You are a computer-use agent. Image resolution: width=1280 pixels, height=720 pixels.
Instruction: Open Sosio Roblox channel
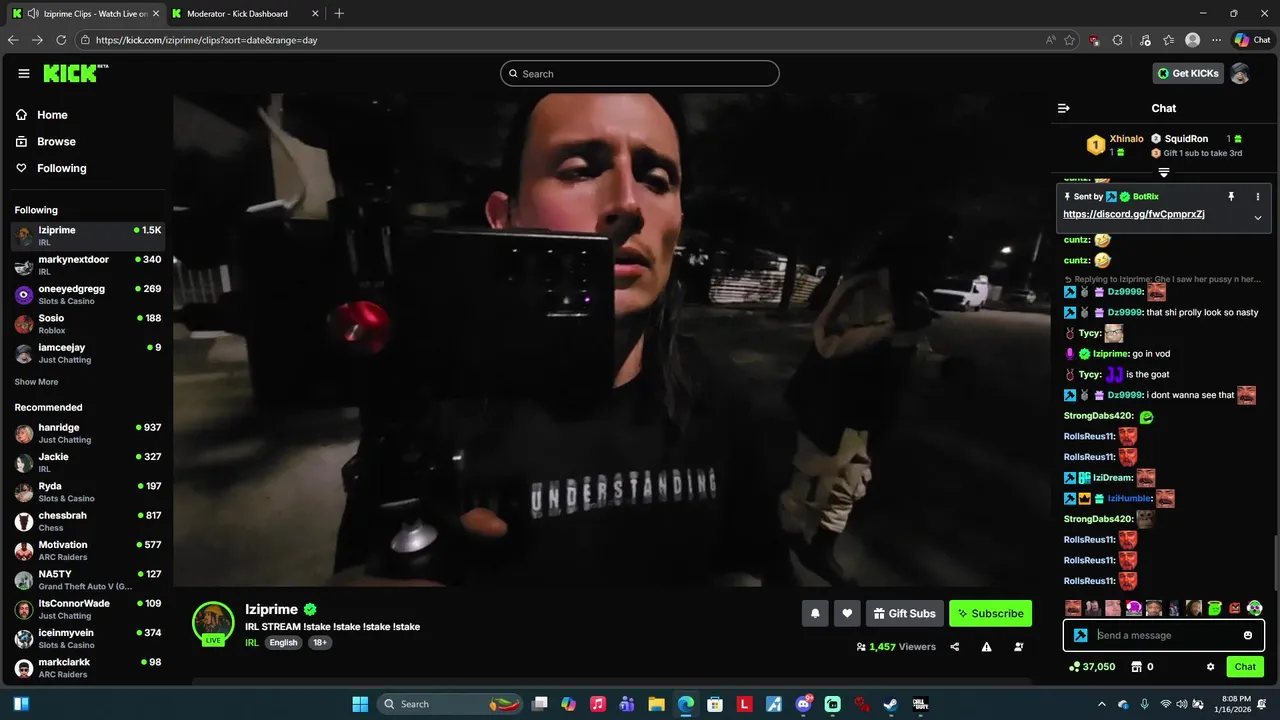[x=88, y=324]
